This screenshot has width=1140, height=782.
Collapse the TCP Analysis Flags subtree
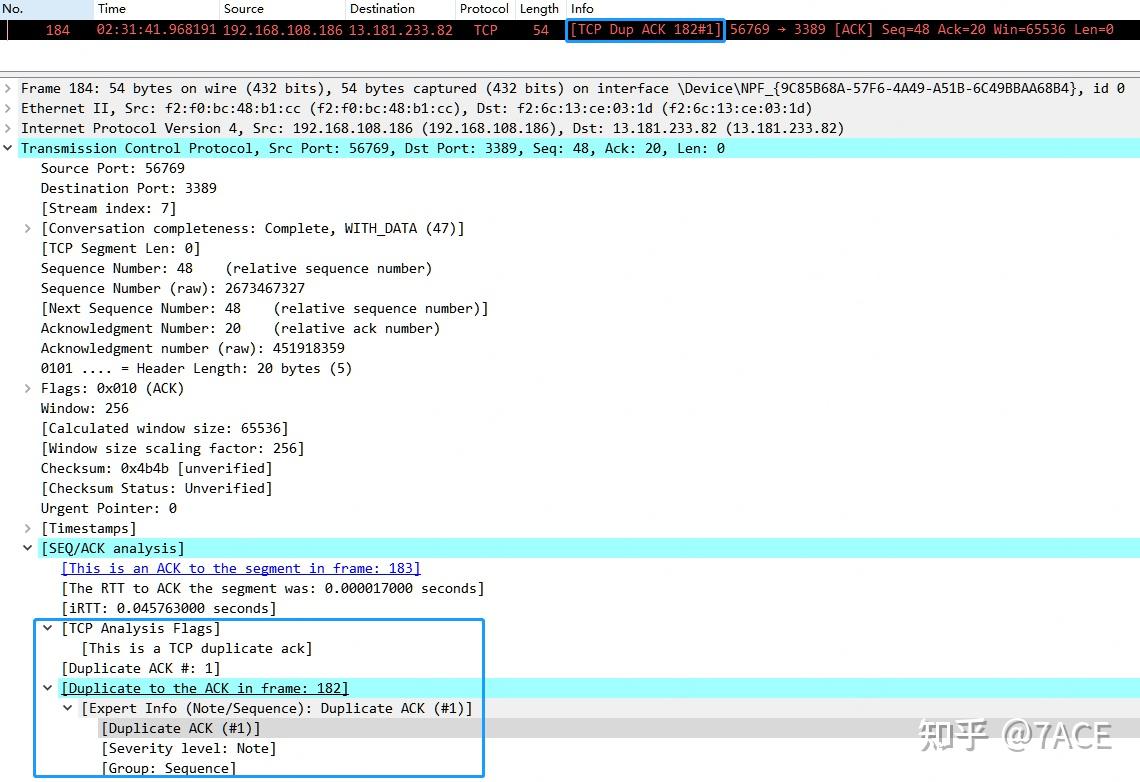tap(47, 628)
